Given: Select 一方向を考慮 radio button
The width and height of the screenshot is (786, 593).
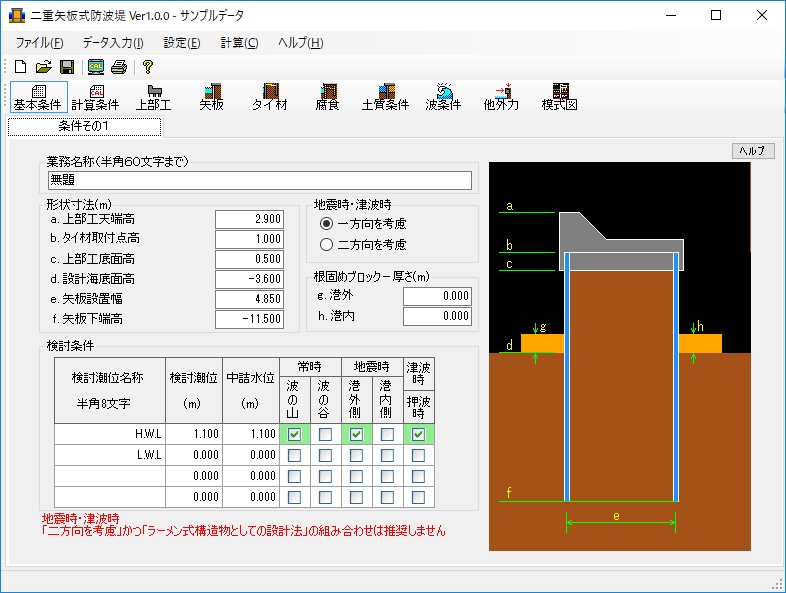Looking at the screenshot, I should (326, 224).
